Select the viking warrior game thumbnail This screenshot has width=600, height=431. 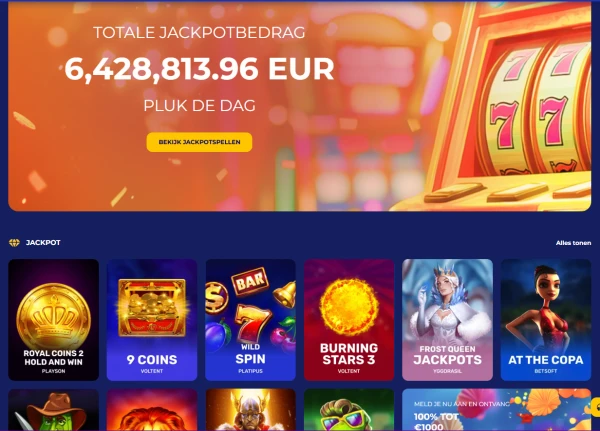(x=250, y=410)
